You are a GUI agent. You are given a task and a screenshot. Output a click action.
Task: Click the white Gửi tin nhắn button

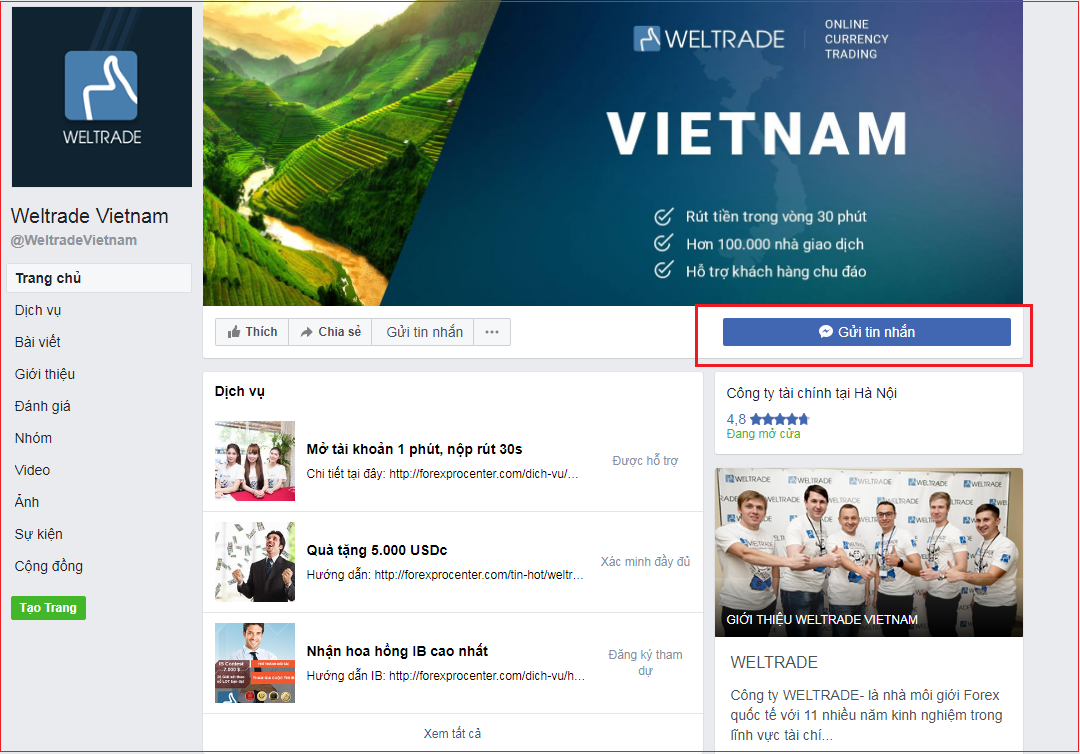click(423, 332)
